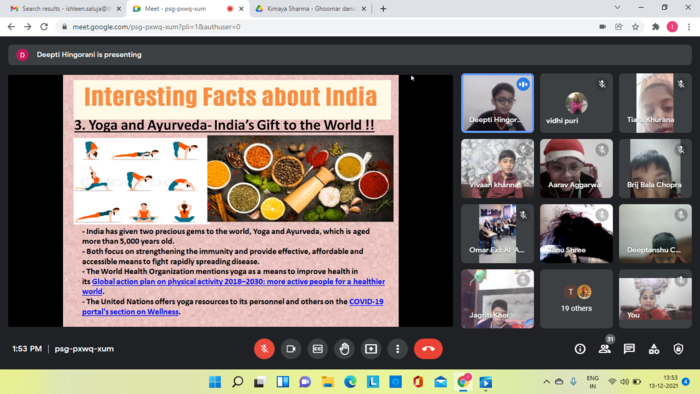This screenshot has width=700, height=394.
Task: Launch Microsoft Edge from taskbar
Action: [350, 382]
